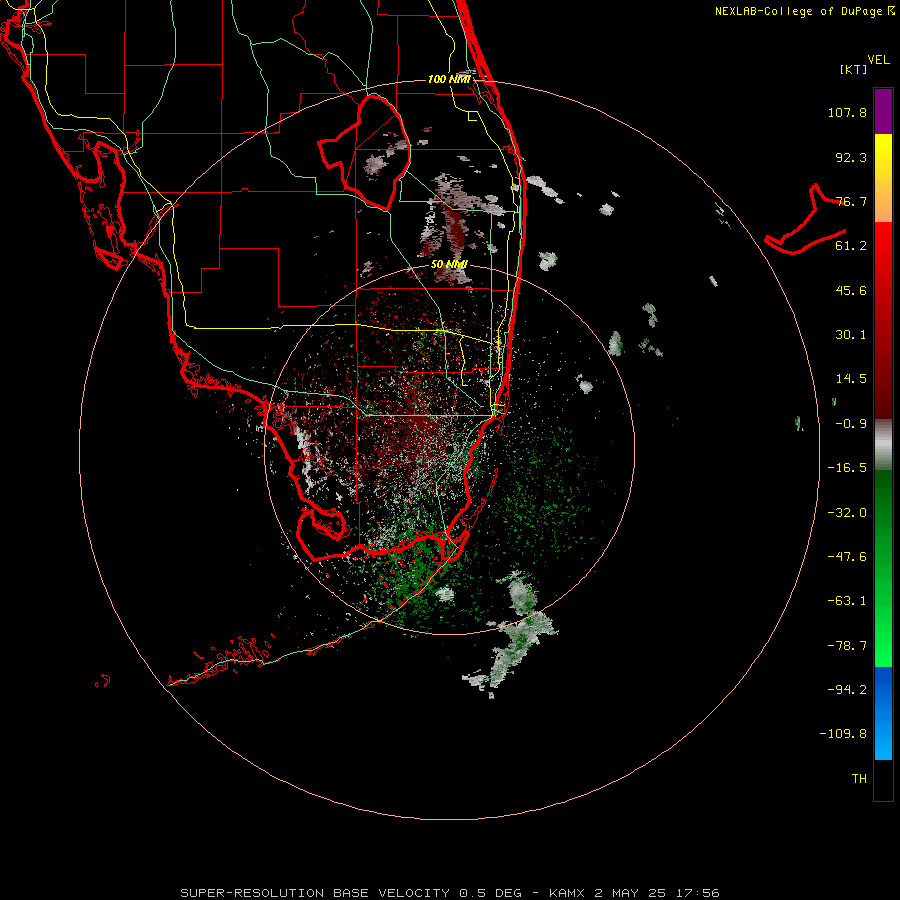Click the TH threshold label

(859, 778)
